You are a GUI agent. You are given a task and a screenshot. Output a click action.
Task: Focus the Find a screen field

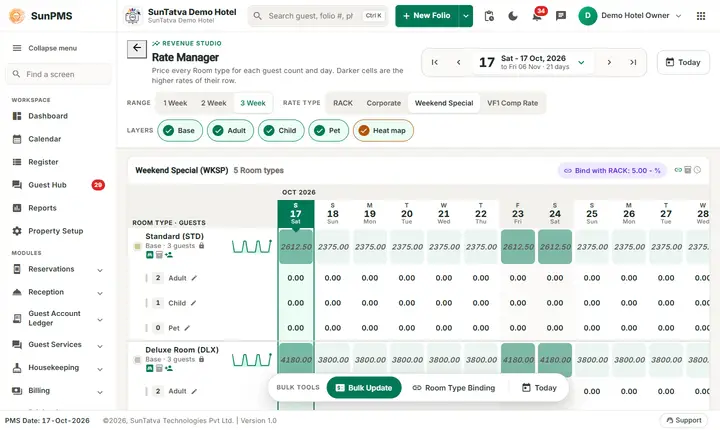[x=58, y=74]
